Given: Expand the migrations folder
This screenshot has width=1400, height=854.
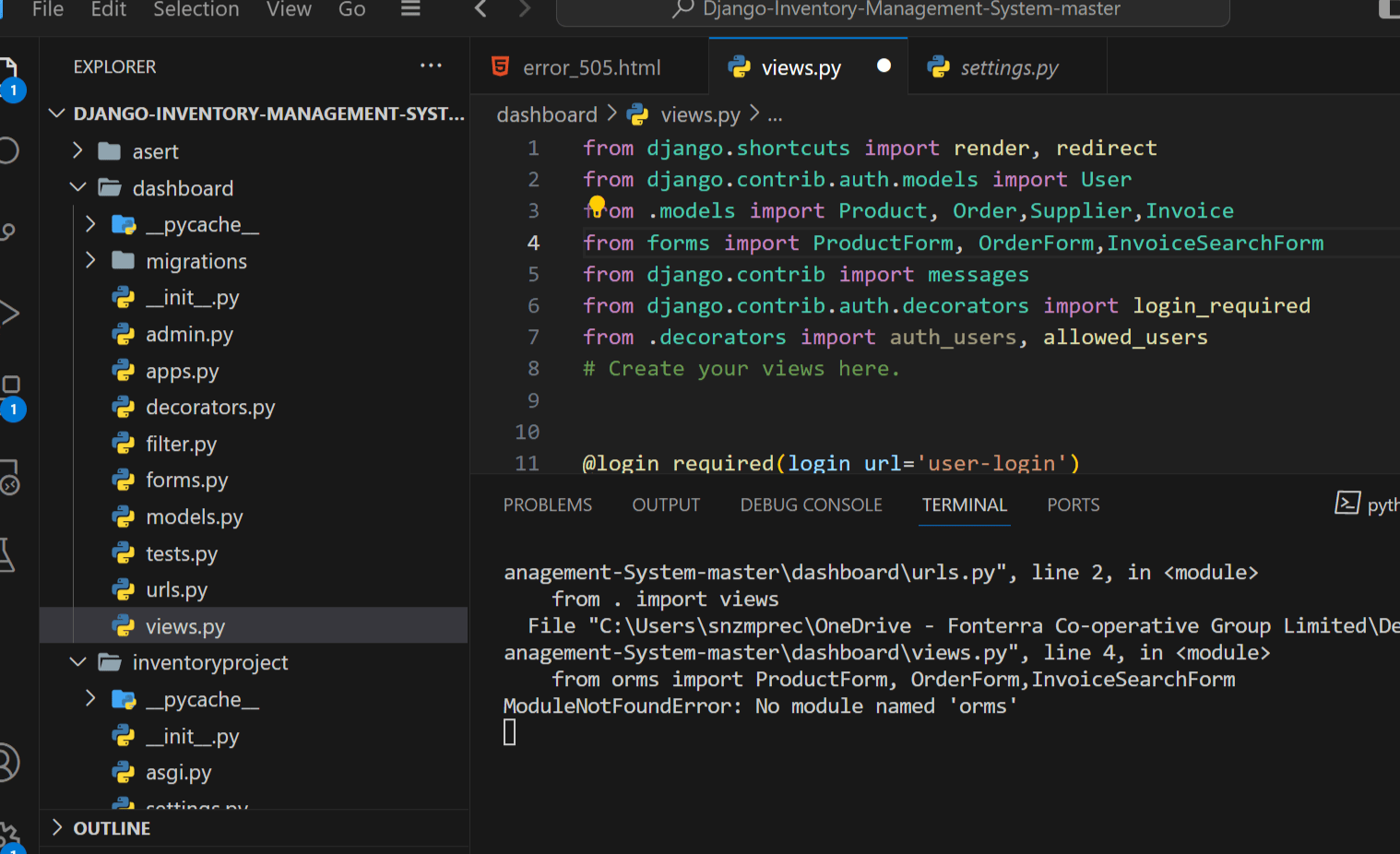Looking at the screenshot, I should click(x=90, y=261).
